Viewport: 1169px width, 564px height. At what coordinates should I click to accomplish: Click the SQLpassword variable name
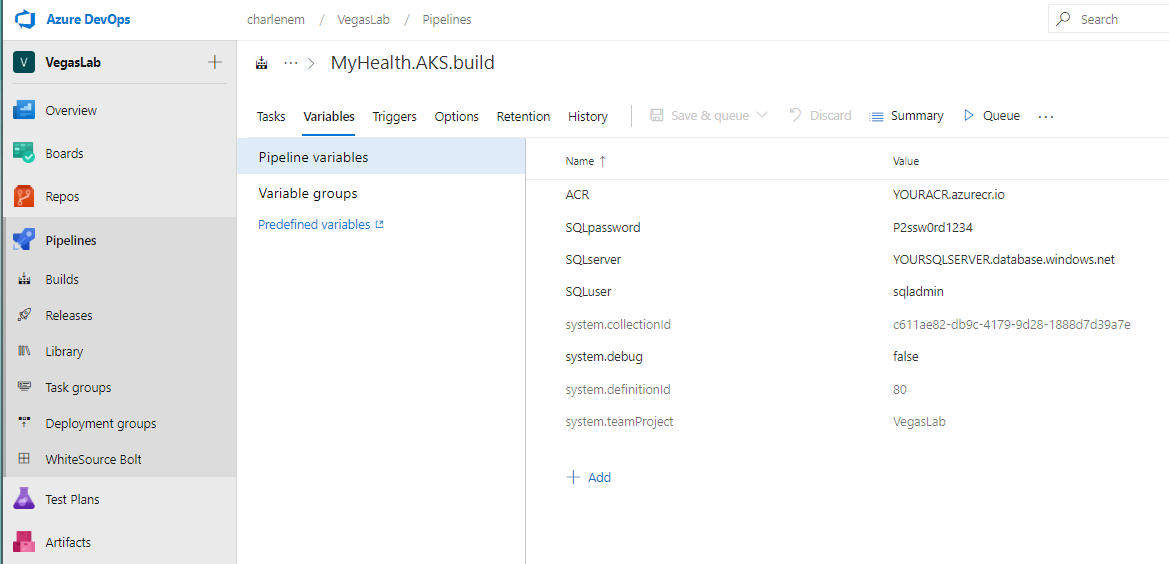[x=603, y=227]
